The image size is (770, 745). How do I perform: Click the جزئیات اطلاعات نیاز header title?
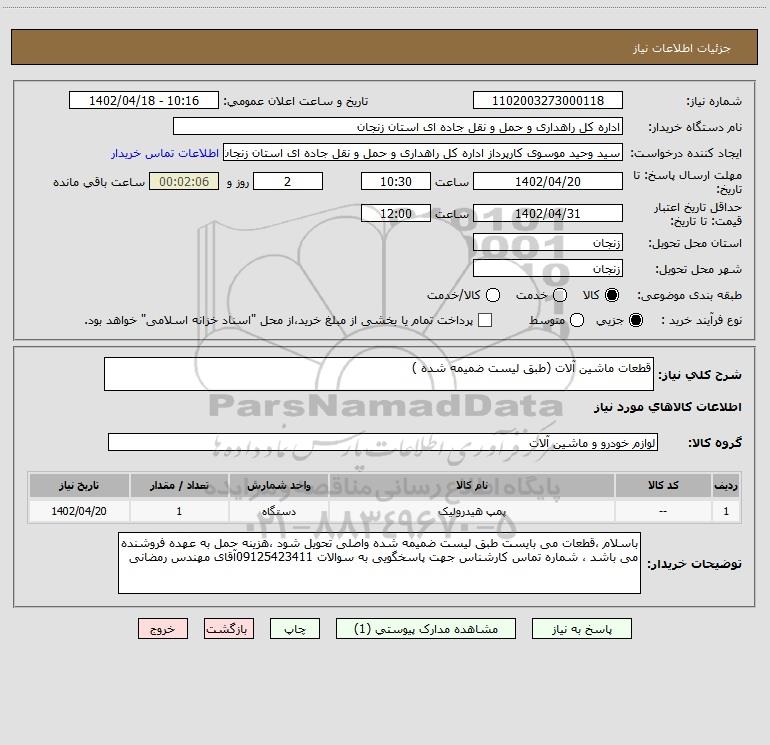pos(682,48)
